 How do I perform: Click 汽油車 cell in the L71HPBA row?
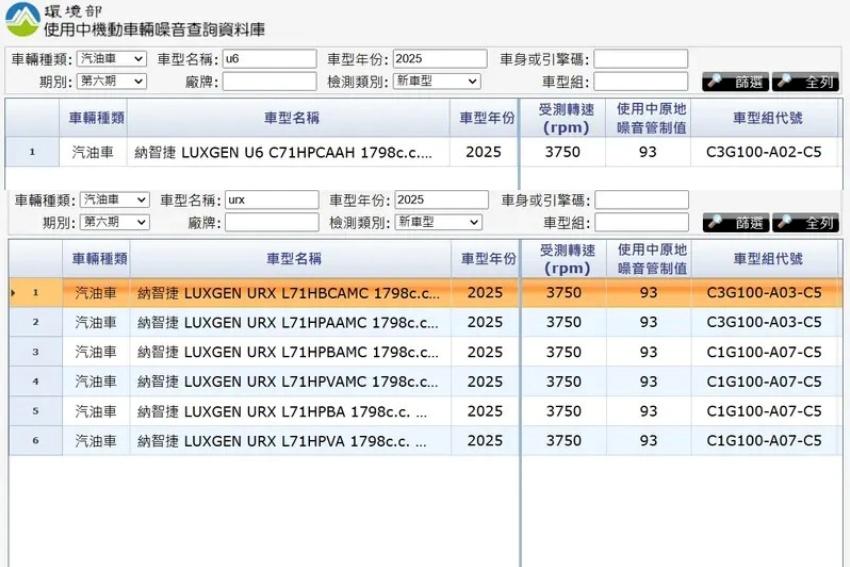click(96, 411)
